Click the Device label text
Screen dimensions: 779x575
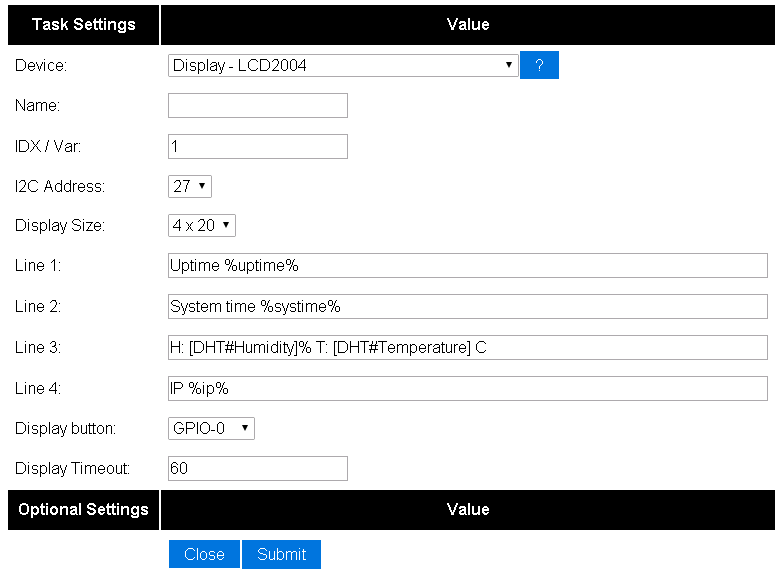41,66
